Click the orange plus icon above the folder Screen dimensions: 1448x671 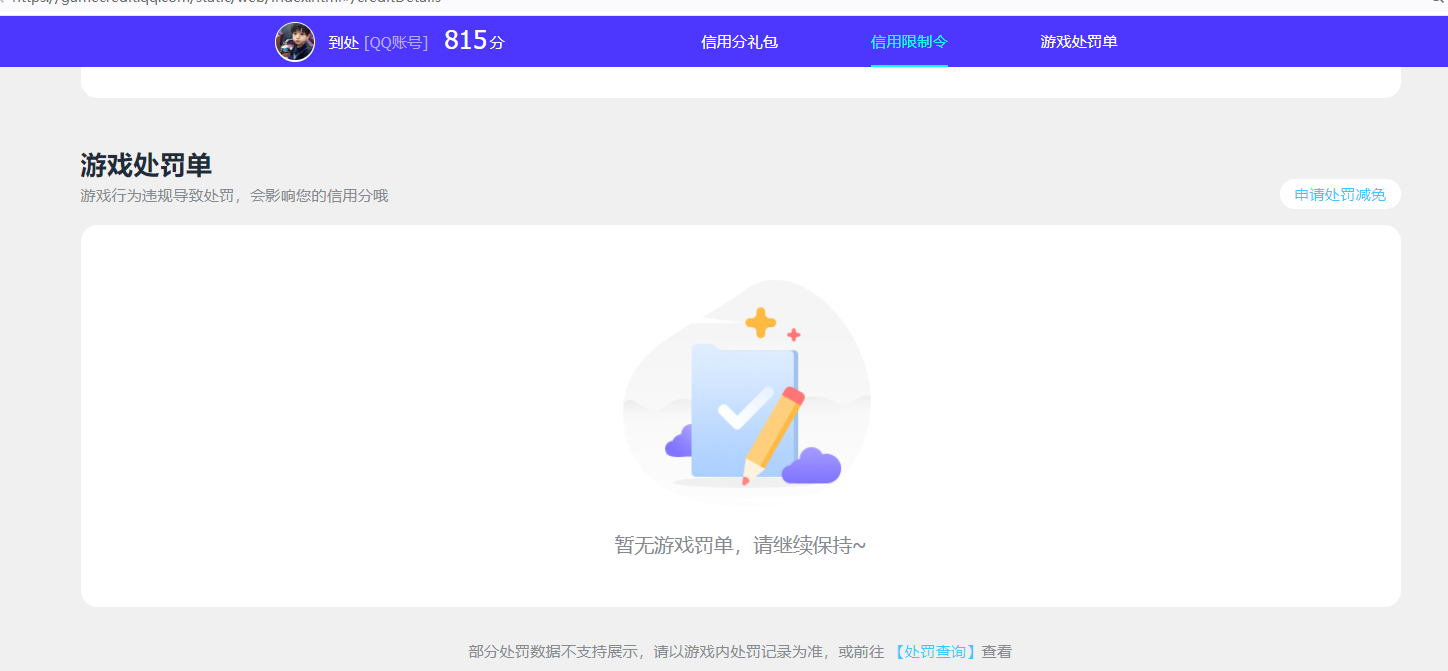(x=761, y=321)
